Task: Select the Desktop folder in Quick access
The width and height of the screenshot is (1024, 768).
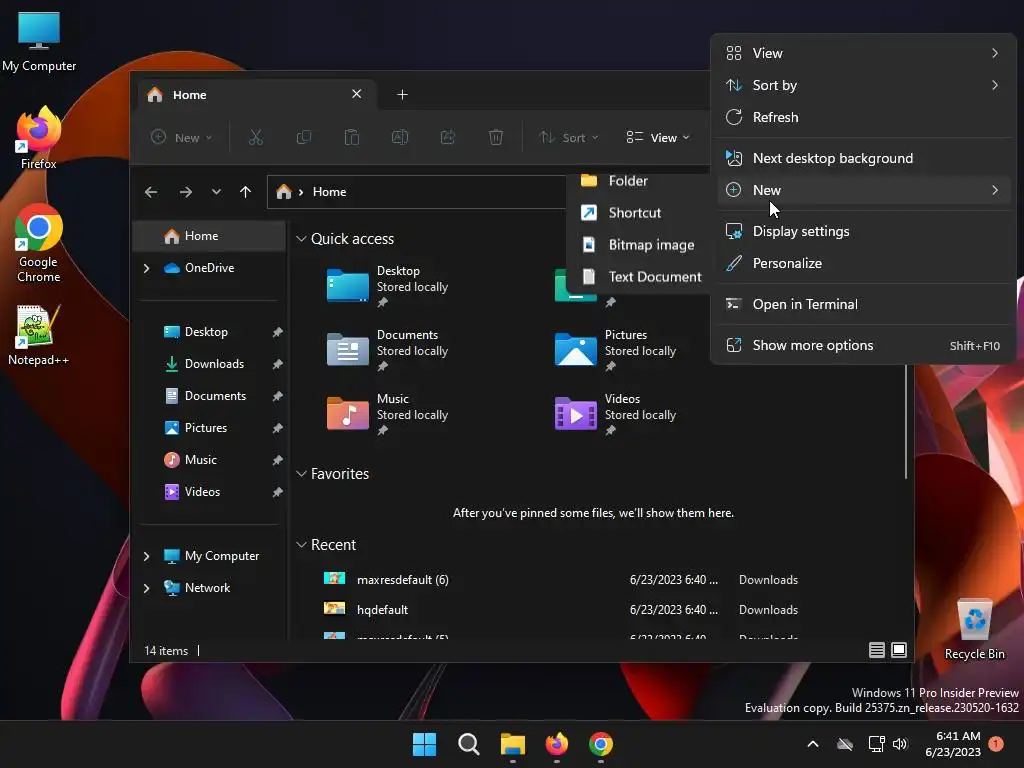Action: tap(388, 286)
